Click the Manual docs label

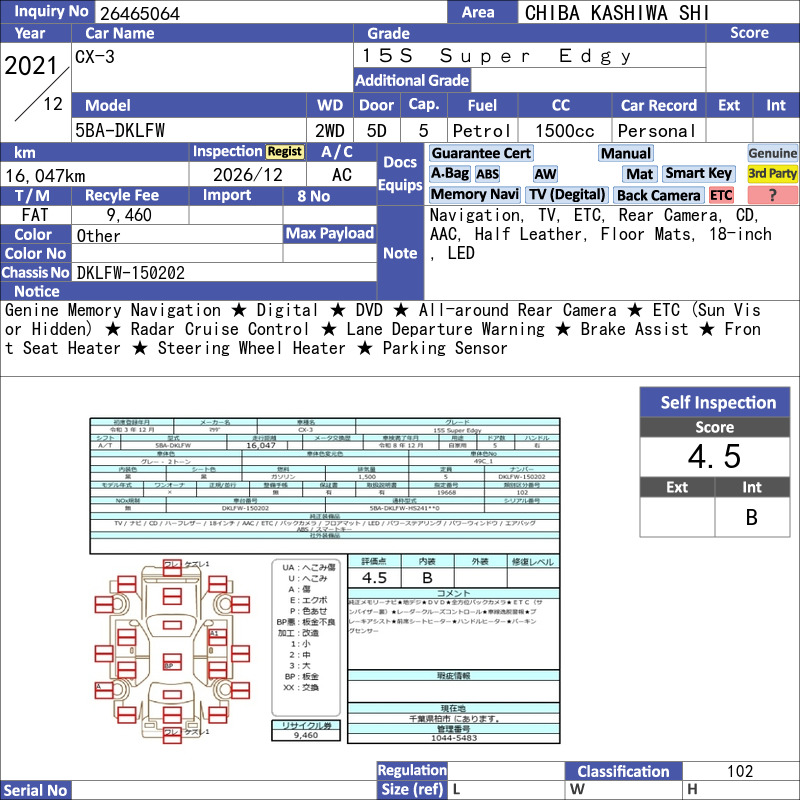pyautogui.click(x=626, y=153)
